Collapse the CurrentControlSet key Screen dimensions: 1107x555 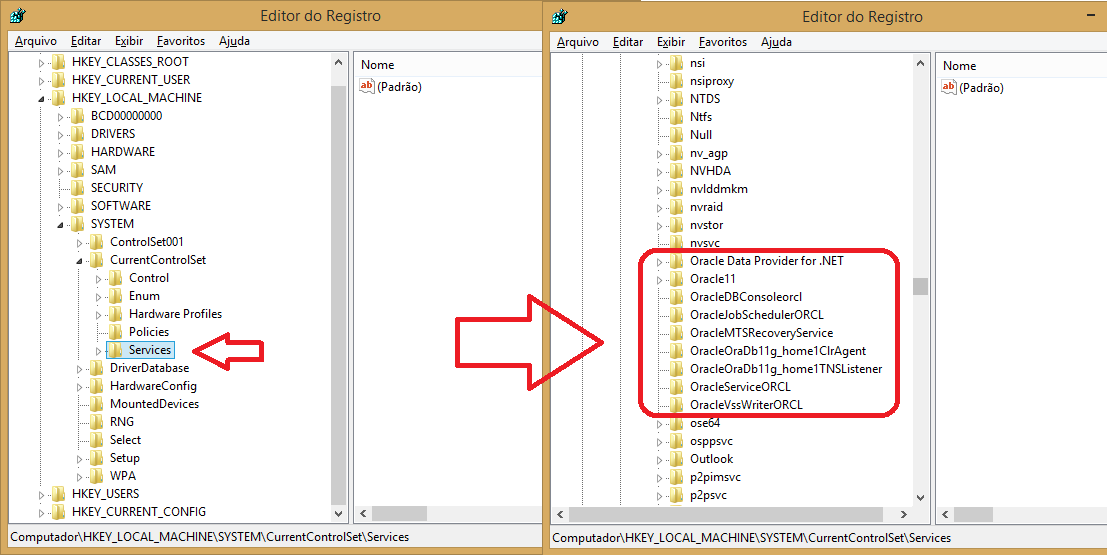click(80, 261)
